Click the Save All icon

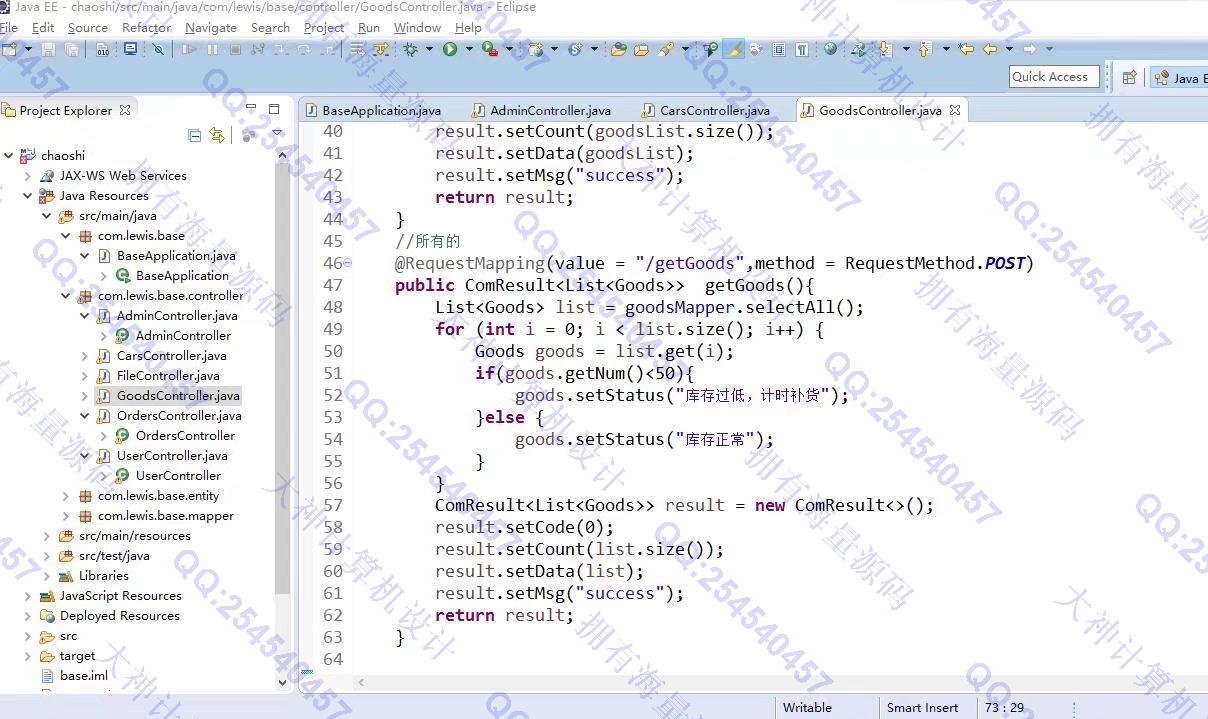72,49
